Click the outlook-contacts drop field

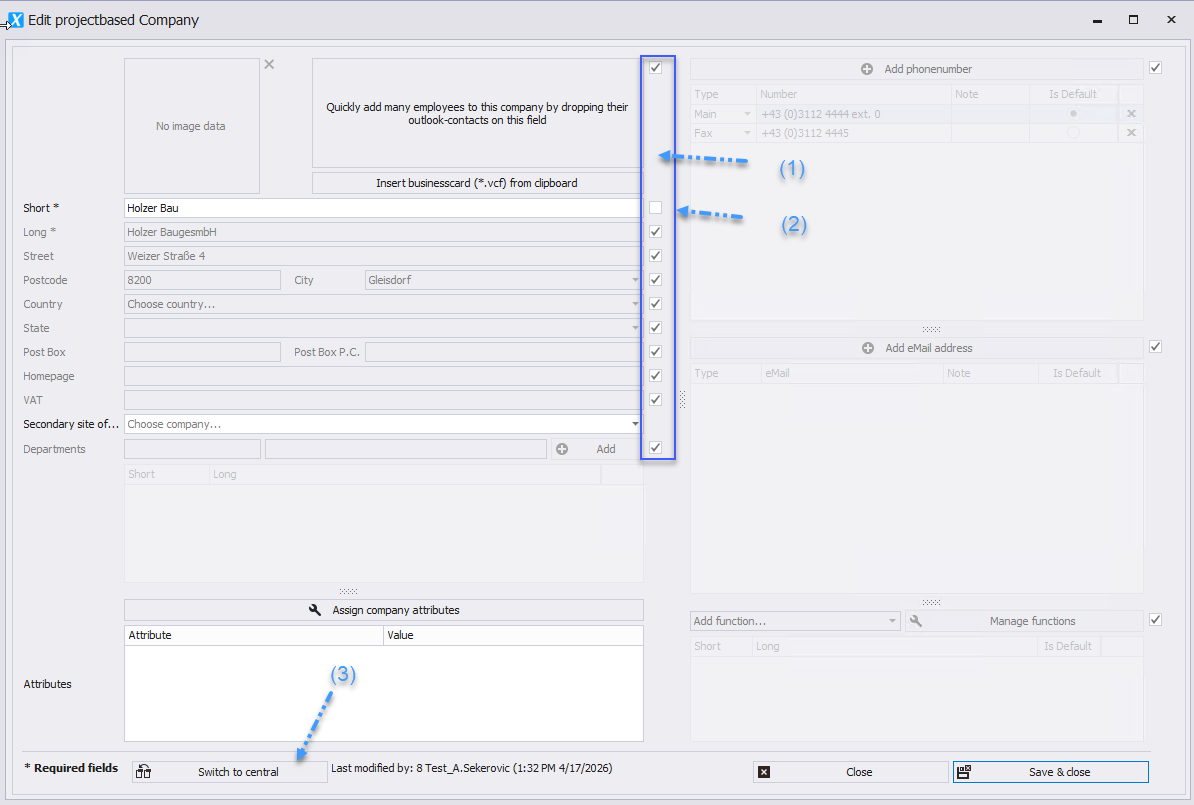point(477,113)
